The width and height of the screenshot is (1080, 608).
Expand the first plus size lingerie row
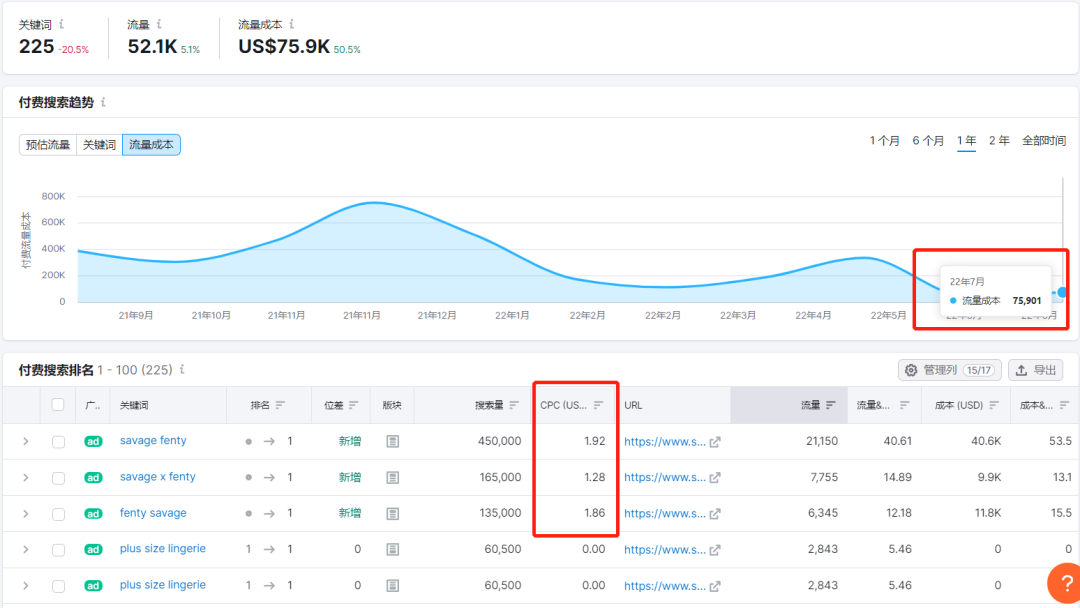26,549
